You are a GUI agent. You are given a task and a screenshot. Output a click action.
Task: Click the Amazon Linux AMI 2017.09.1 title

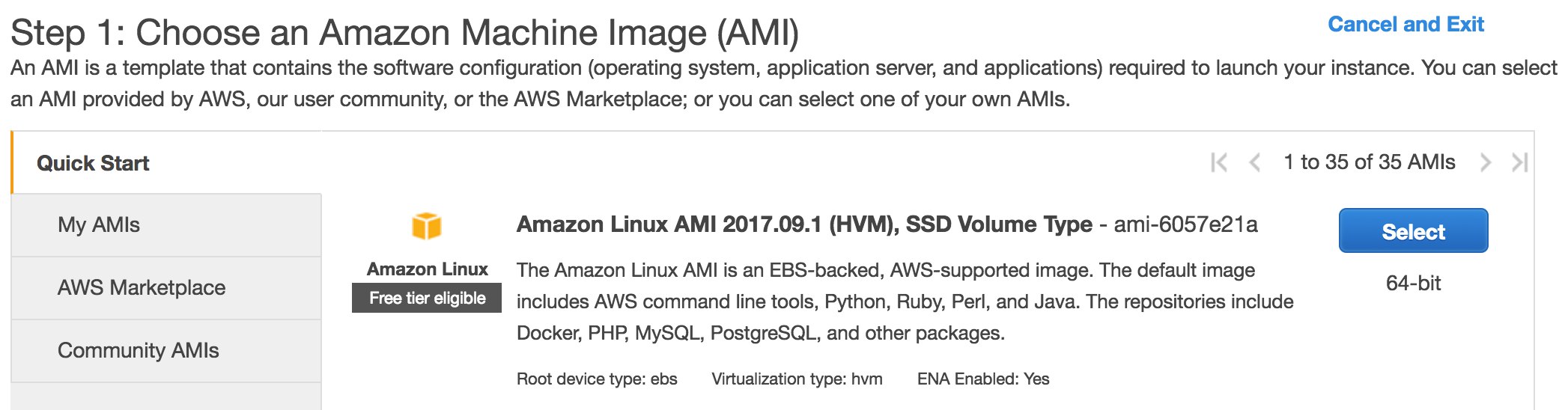[x=804, y=224]
